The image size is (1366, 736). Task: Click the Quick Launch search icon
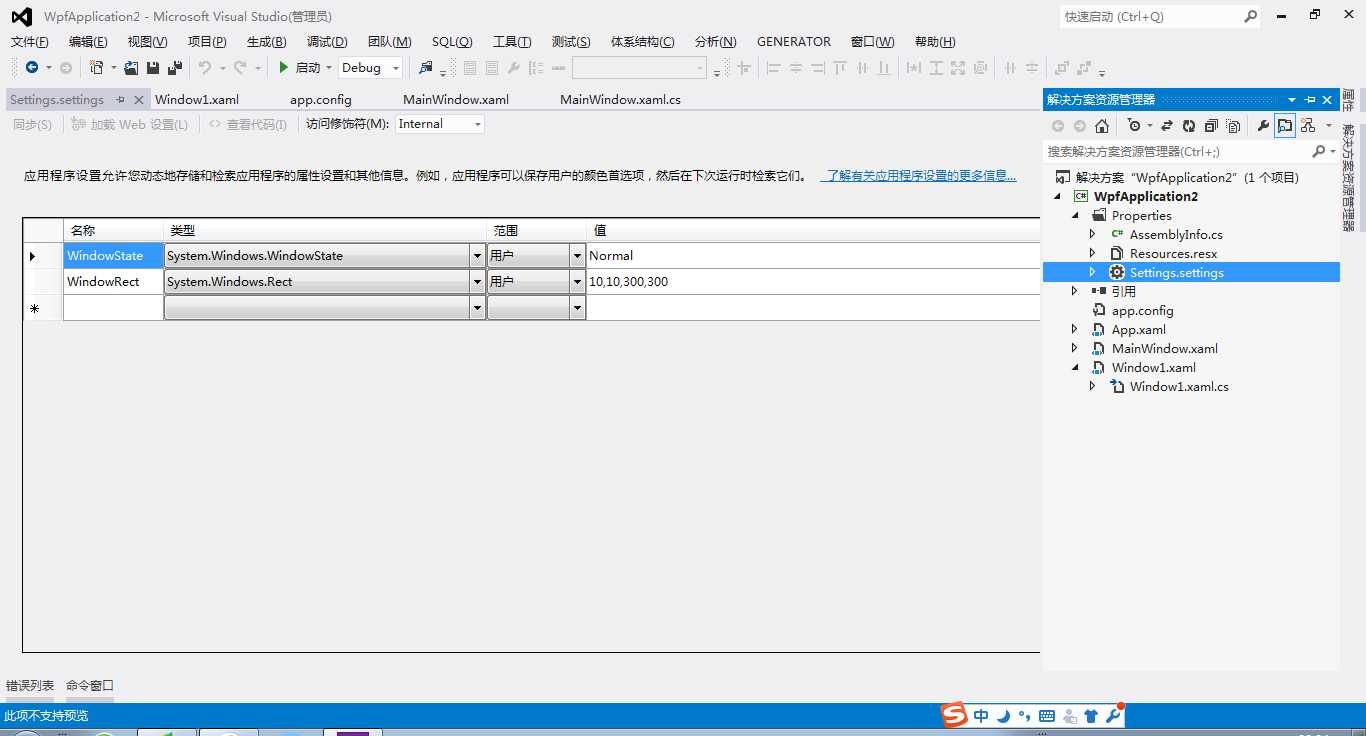point(1250,16)
